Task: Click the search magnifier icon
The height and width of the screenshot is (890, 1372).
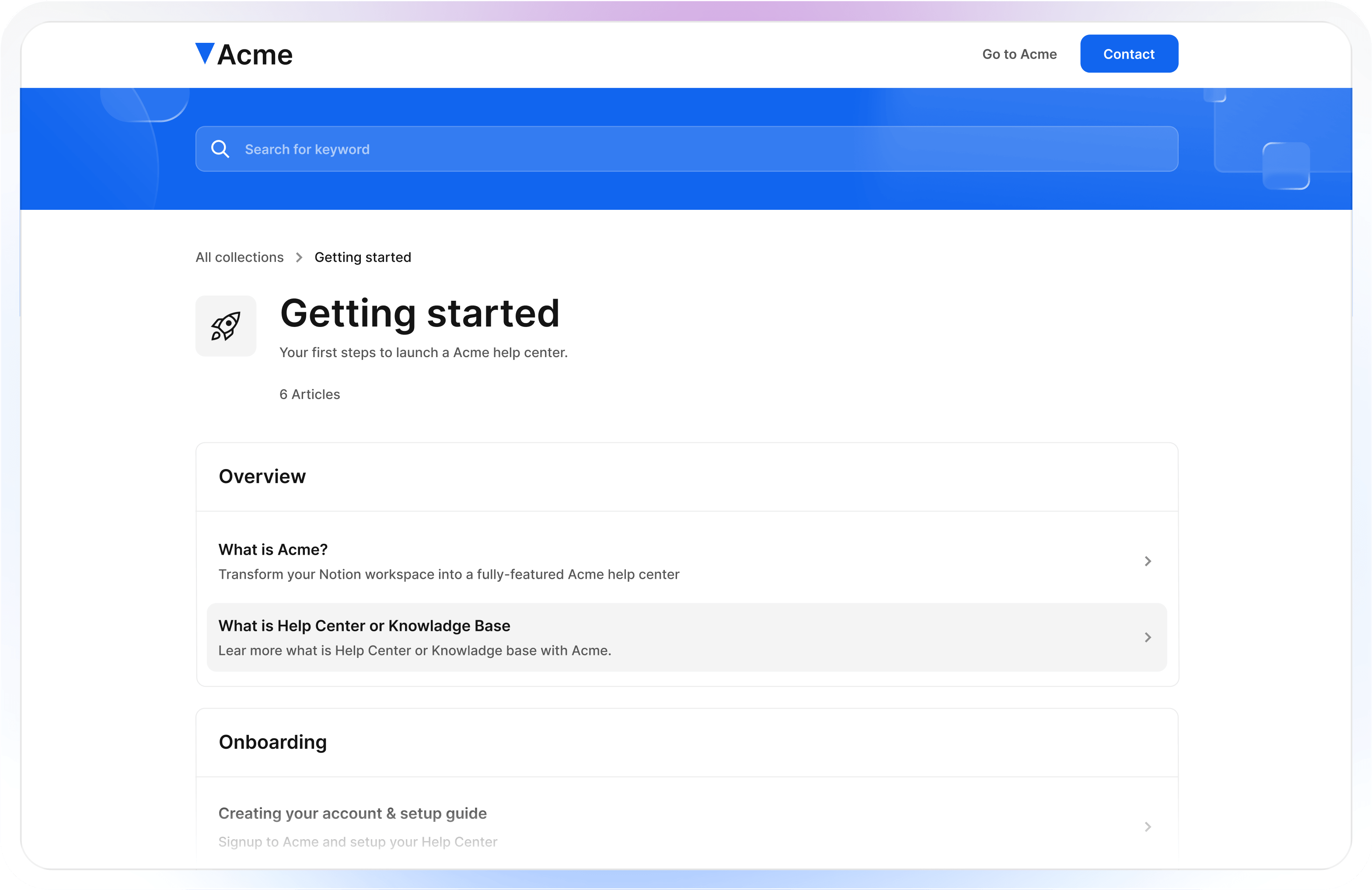Action: click(220, 149)
